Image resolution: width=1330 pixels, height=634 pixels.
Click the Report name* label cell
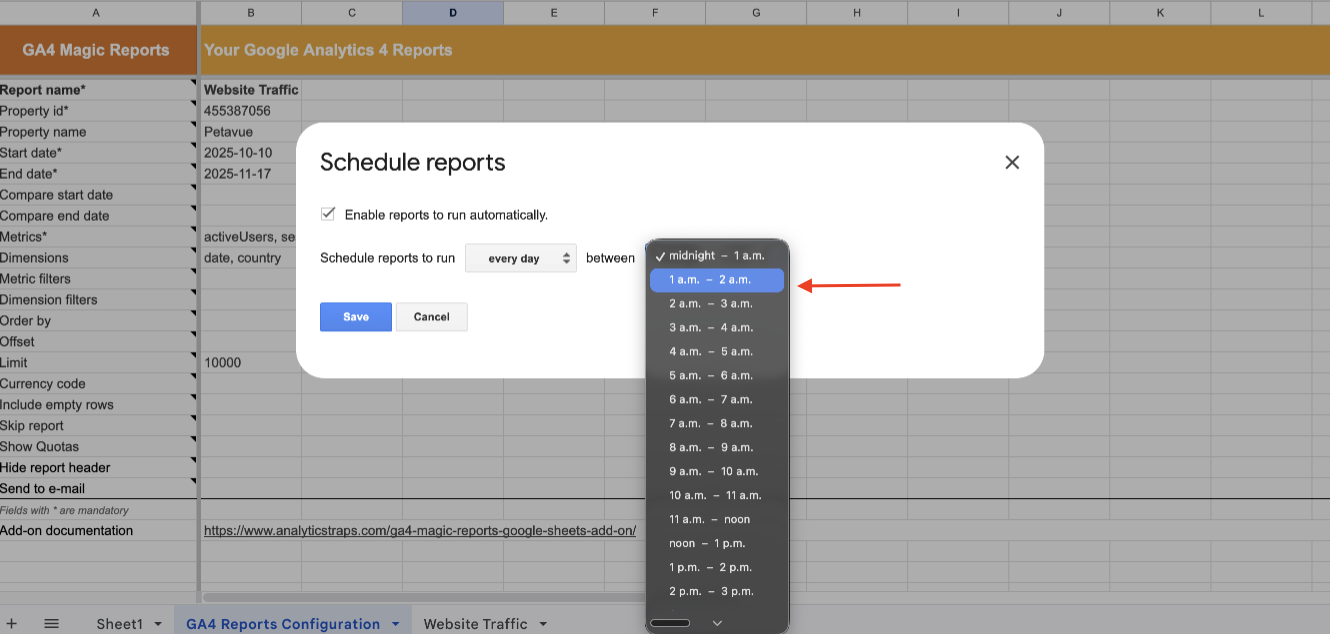tap(98, 90)
